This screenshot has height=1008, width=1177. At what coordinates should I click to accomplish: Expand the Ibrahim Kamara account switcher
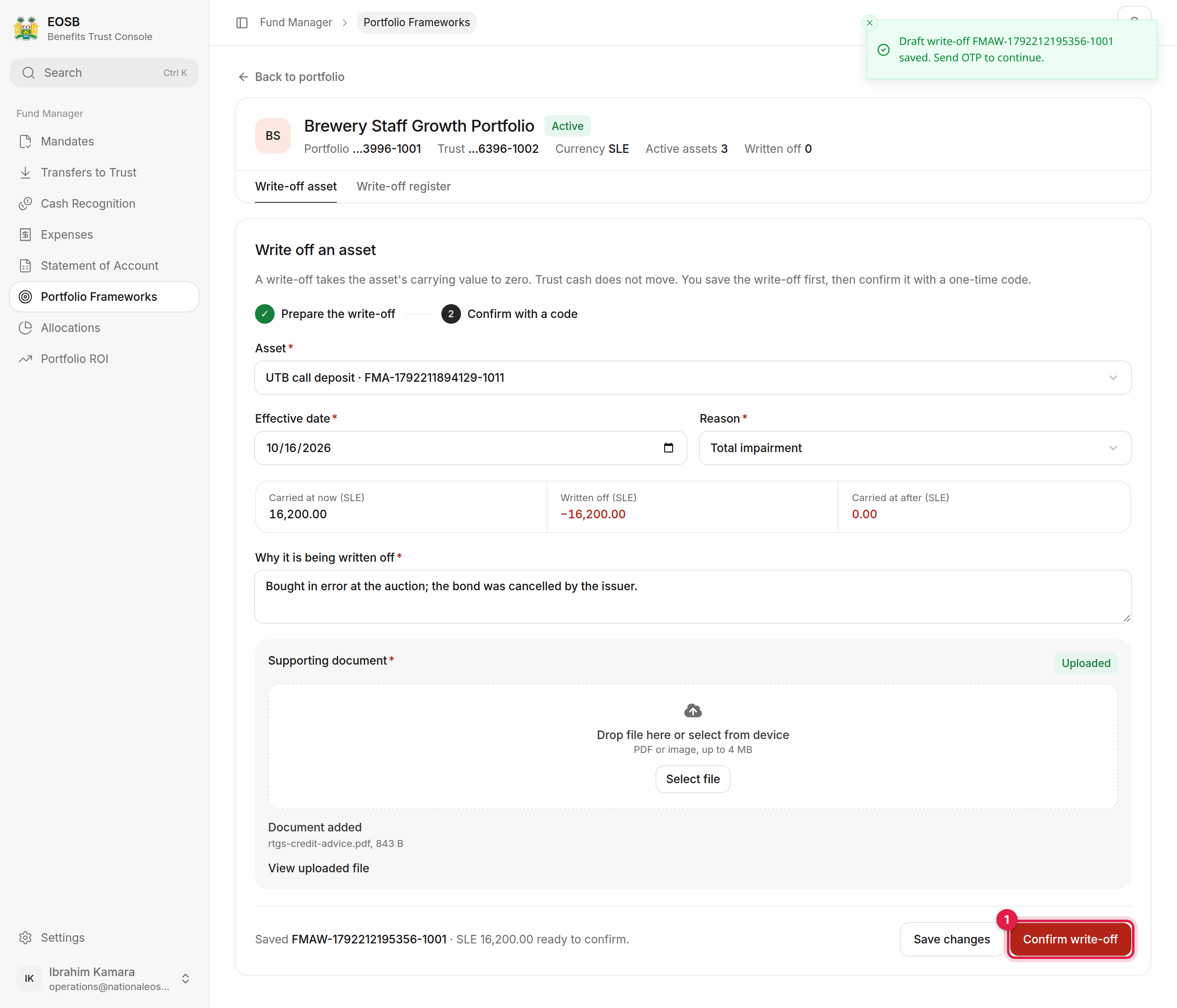pos(185,979)
